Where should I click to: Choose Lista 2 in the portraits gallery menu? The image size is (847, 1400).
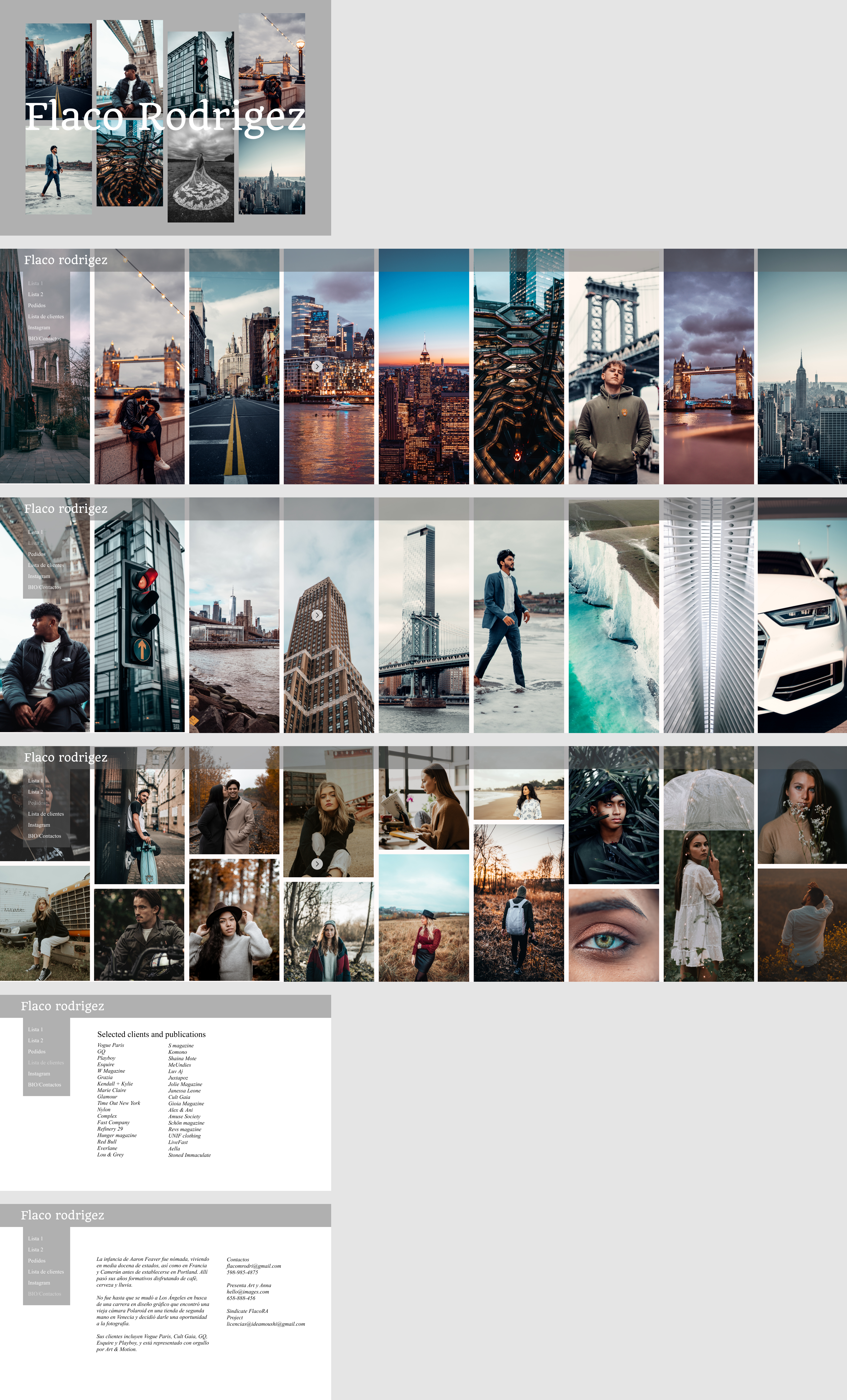pyautogui.click(x=36, y=792)
